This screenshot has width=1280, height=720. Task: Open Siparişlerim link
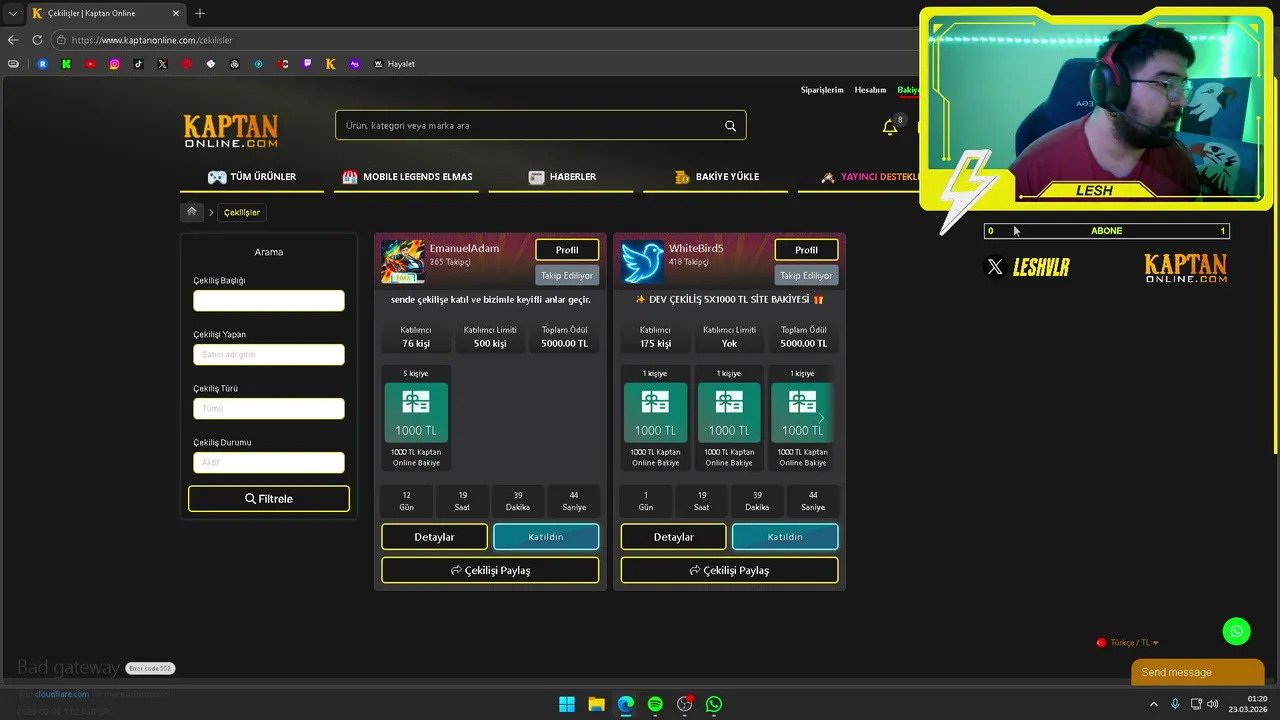(x=822, y=90)
